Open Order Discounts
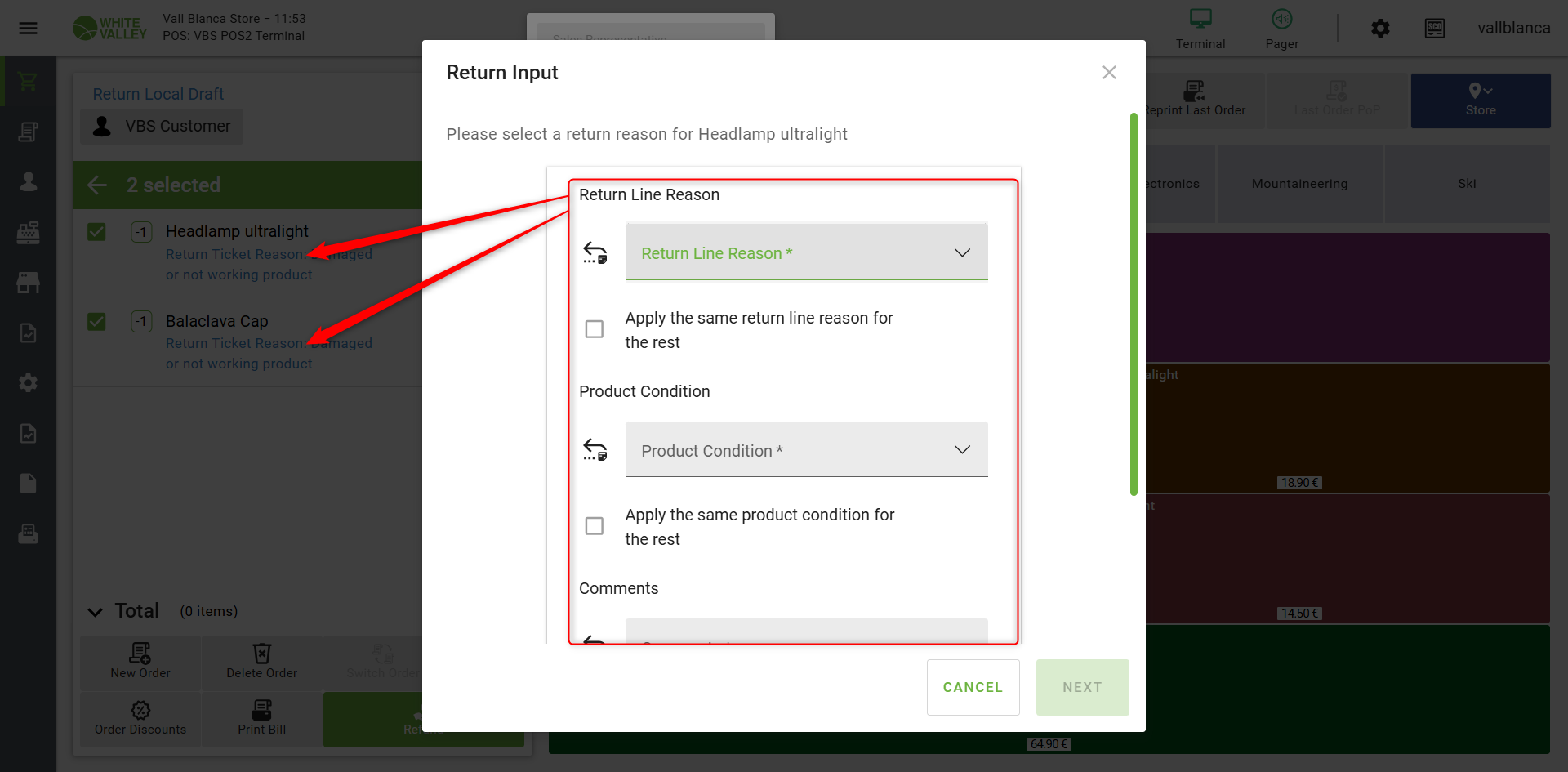The image size is (1568, 772). click(140, 719)
